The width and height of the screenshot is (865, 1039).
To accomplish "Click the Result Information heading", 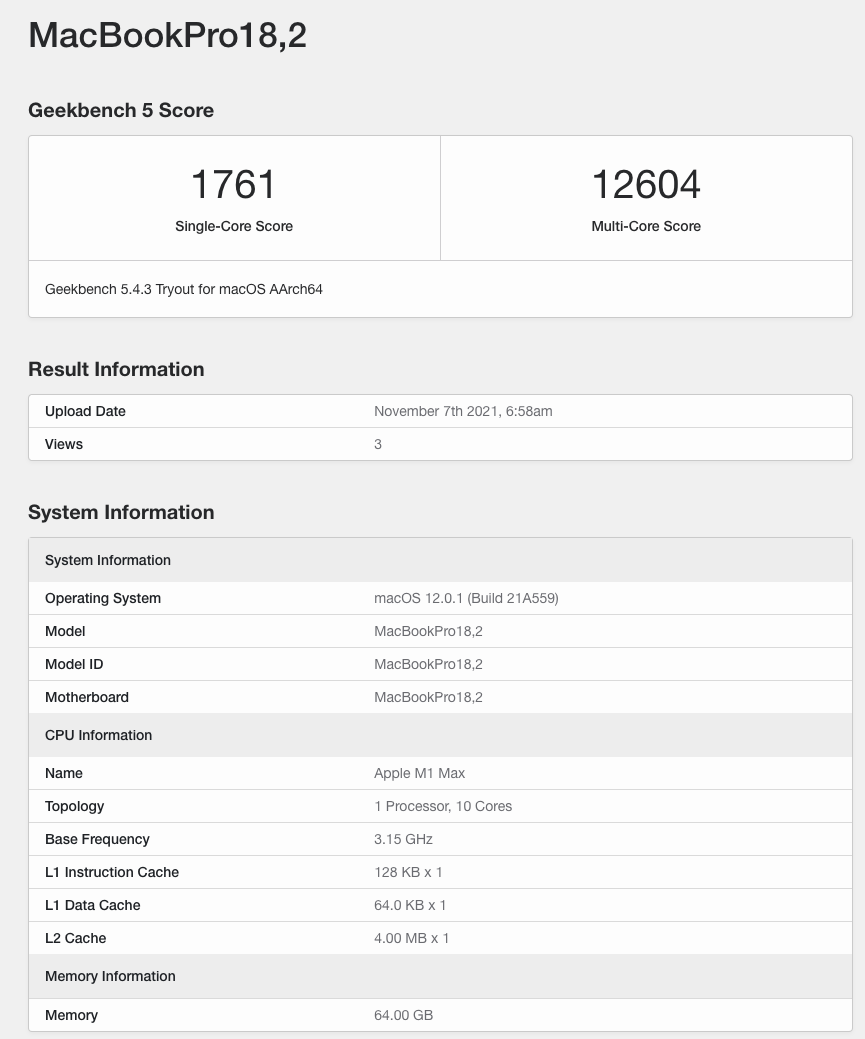I will tap(116, 369).
